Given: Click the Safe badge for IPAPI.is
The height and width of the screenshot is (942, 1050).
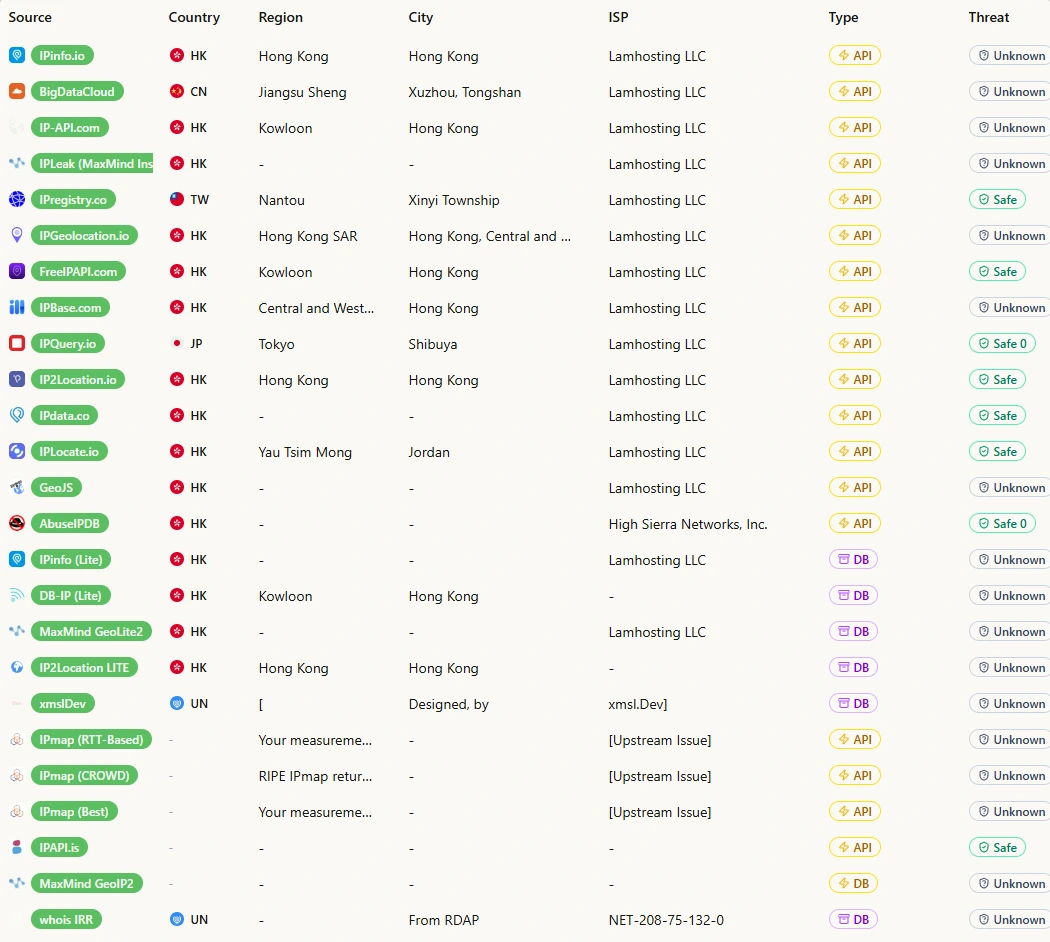Looking at the screenshot, I should 997,848.
